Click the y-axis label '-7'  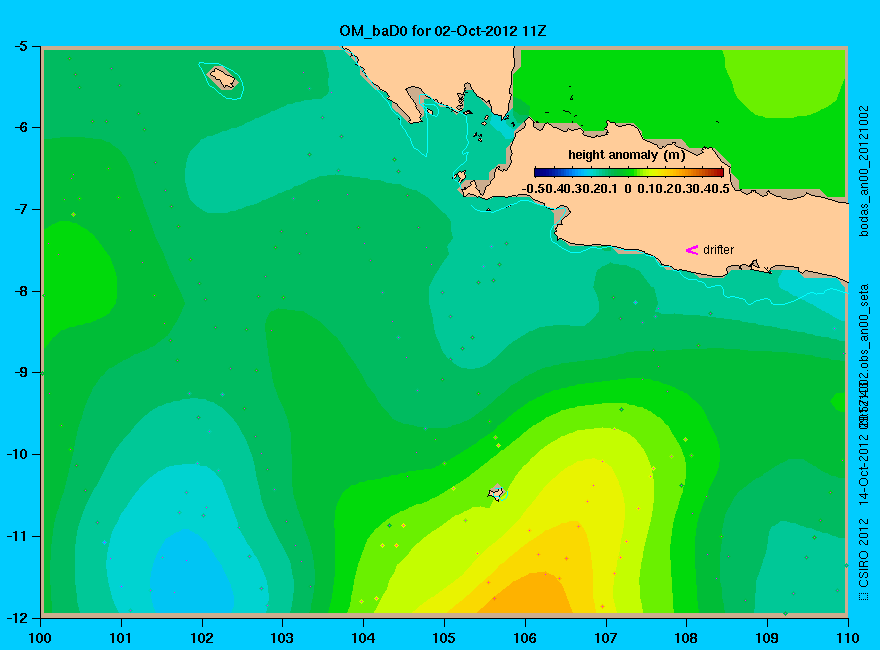pos(20,209)
